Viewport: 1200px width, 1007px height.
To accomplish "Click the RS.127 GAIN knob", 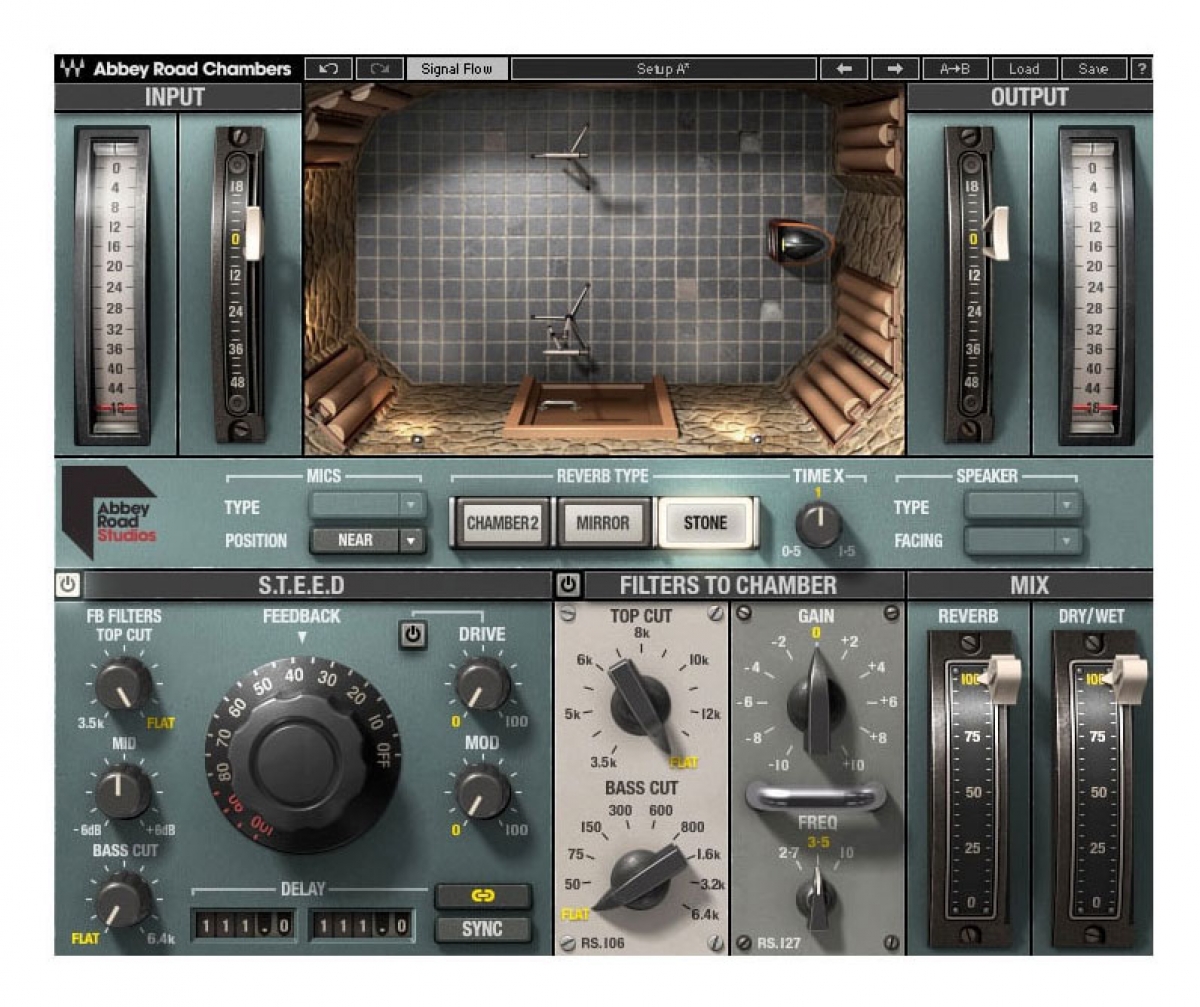I will click(x=817, y=700).
